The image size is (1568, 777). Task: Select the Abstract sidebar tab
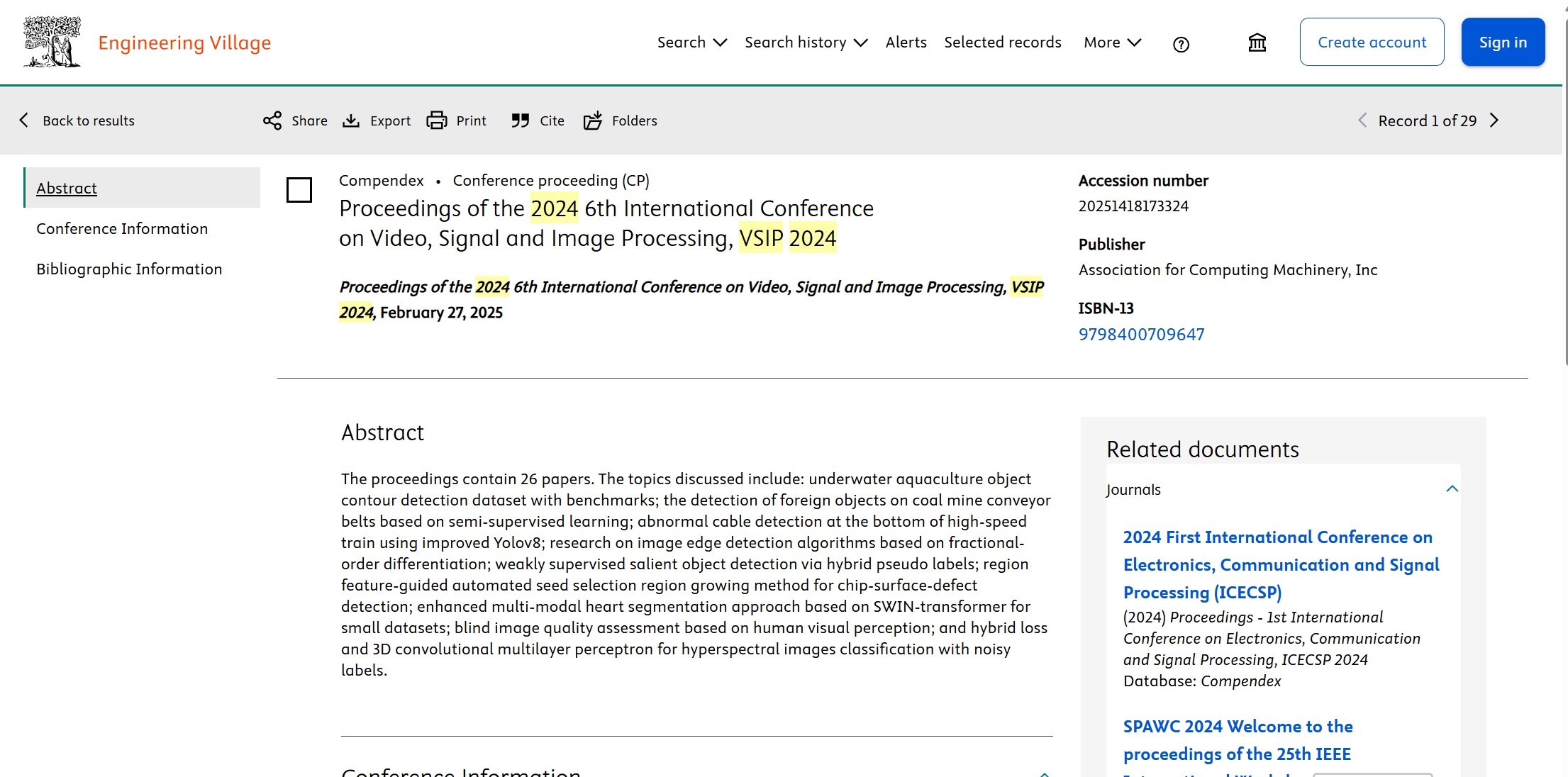pos(142,188)
